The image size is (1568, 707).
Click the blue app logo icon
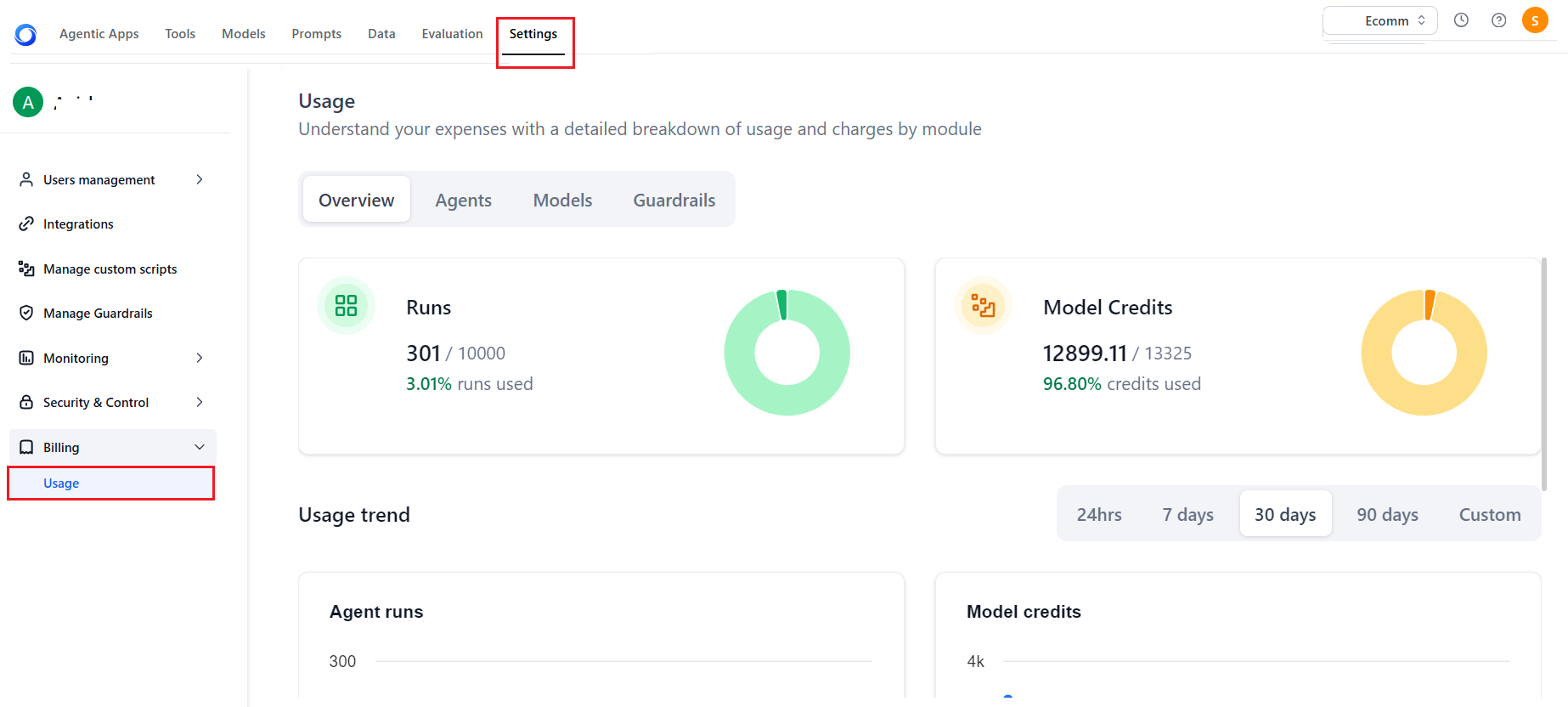point(25,34)
